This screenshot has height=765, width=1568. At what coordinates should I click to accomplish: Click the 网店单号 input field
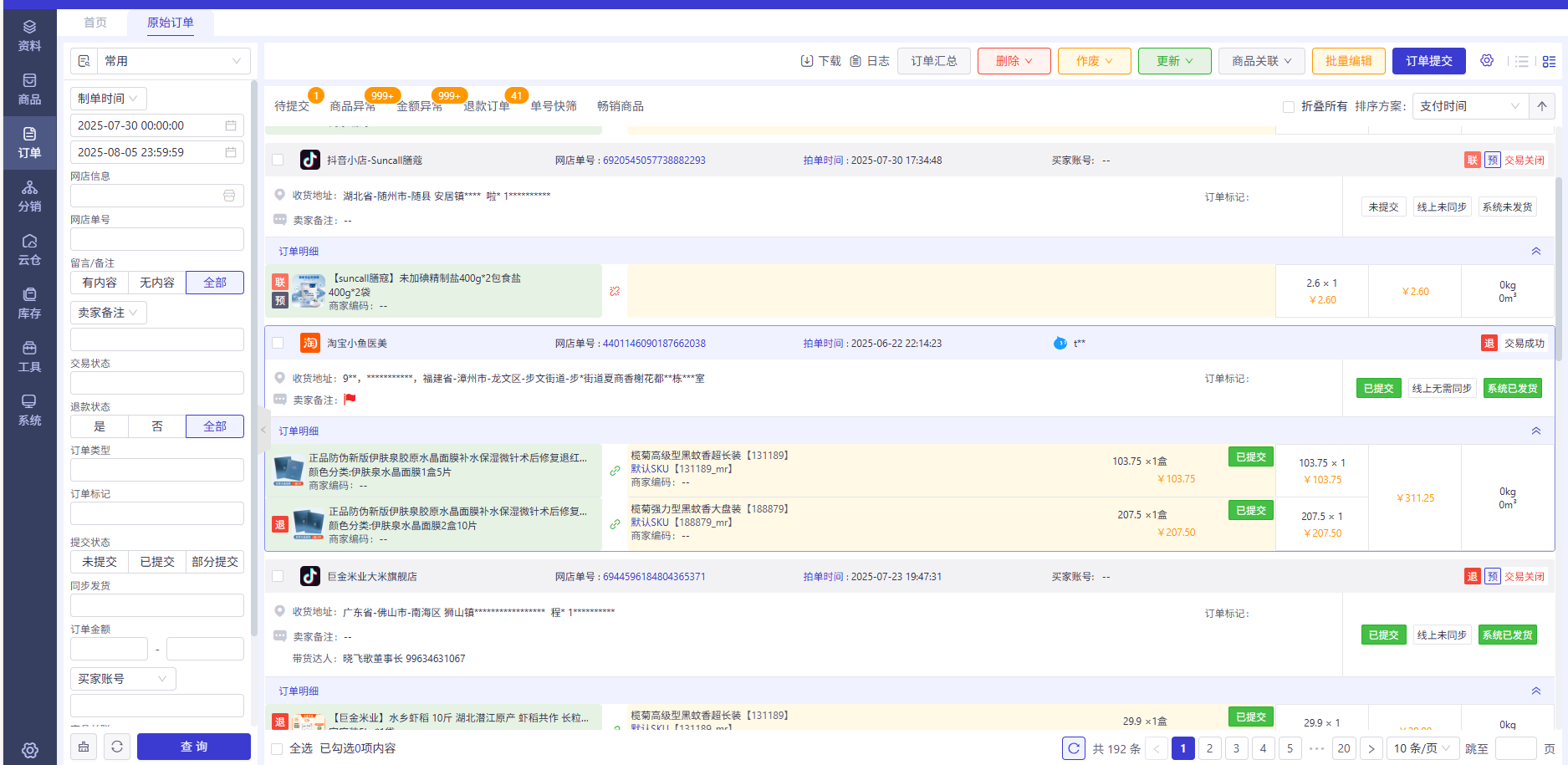pos(157,239)
